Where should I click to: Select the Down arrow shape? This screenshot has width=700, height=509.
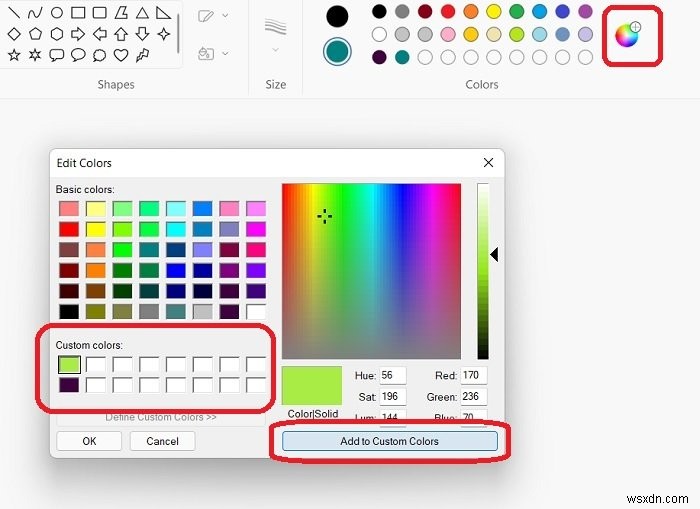pos(142,34)
